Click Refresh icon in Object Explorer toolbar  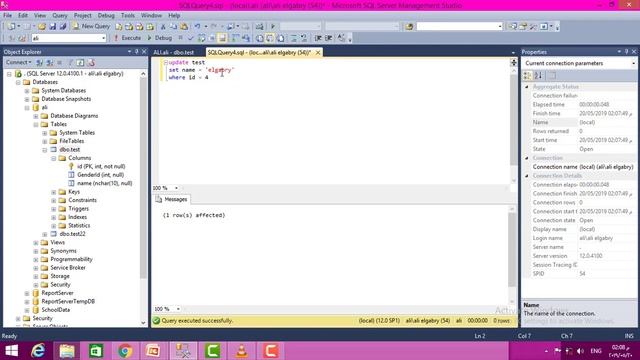pos(80,62)
